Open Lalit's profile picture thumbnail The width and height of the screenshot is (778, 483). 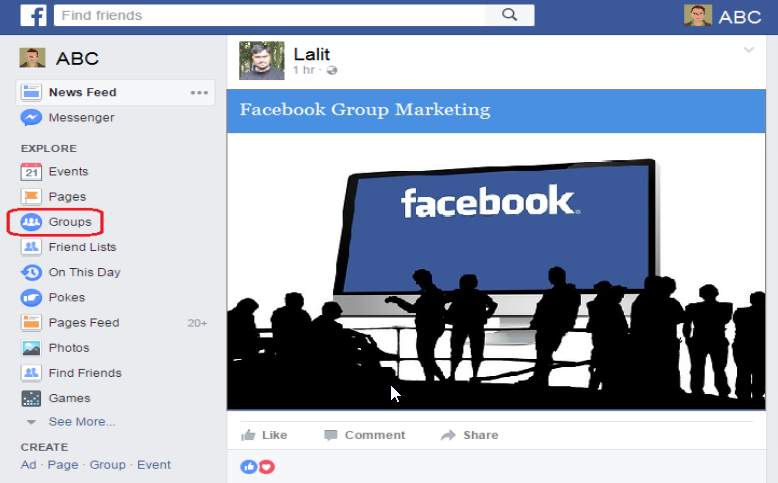(261, 60)
